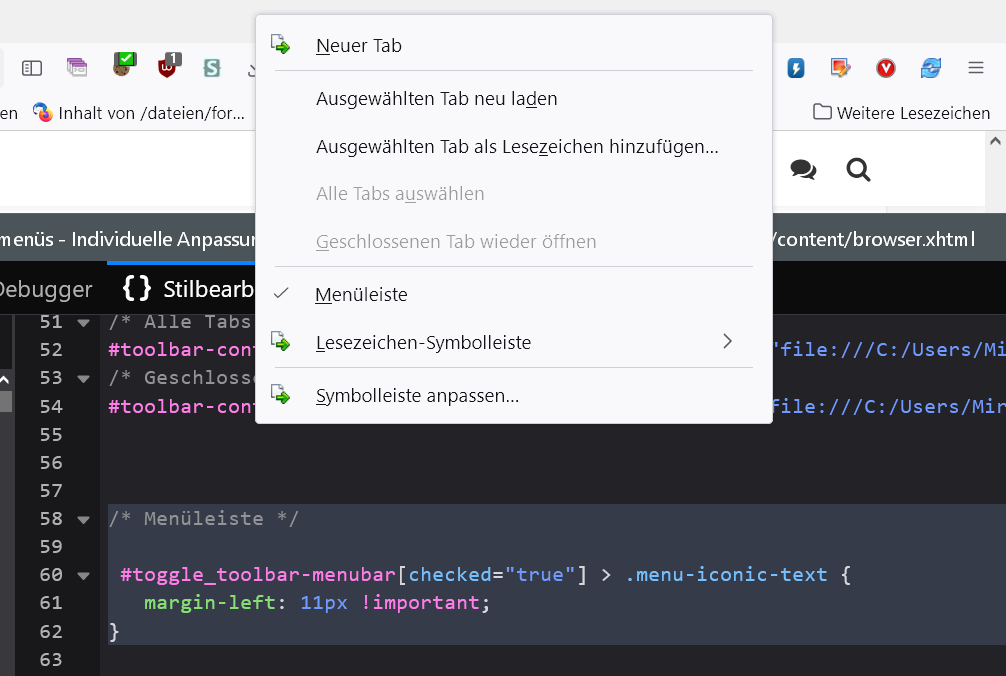The width and height of the screenshot is (1006, 676).
Task: Open the chat bubbles icon on page
Action: tap(803, 169)
